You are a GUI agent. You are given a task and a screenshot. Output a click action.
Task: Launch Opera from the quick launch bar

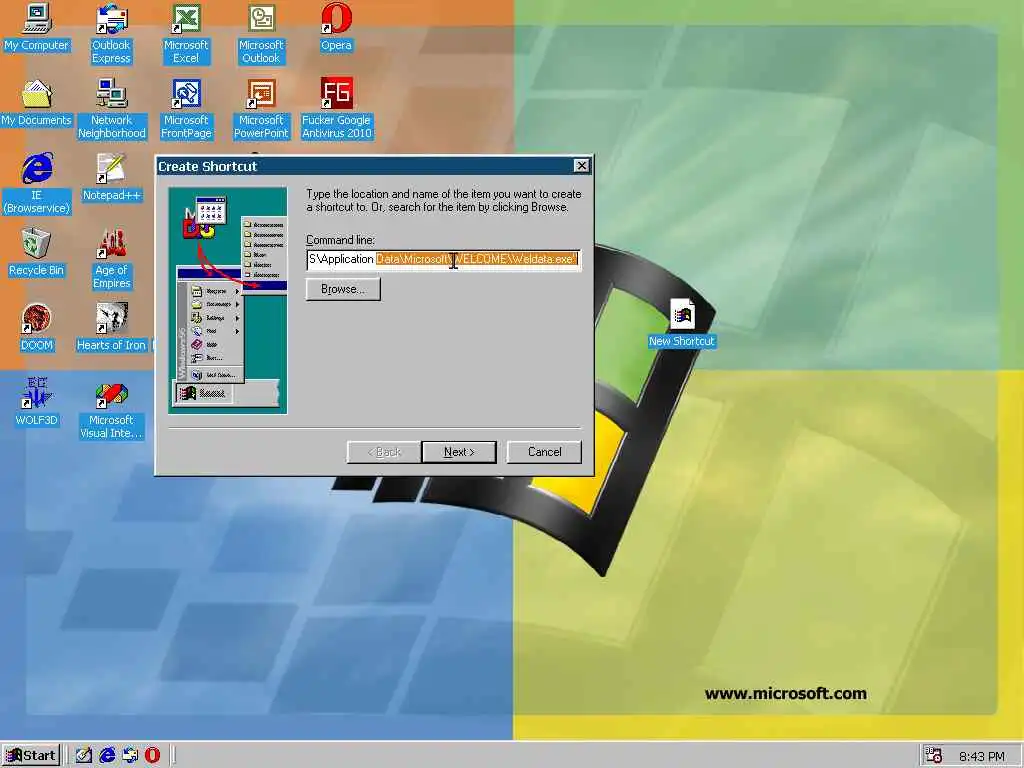tap(152, 756)
